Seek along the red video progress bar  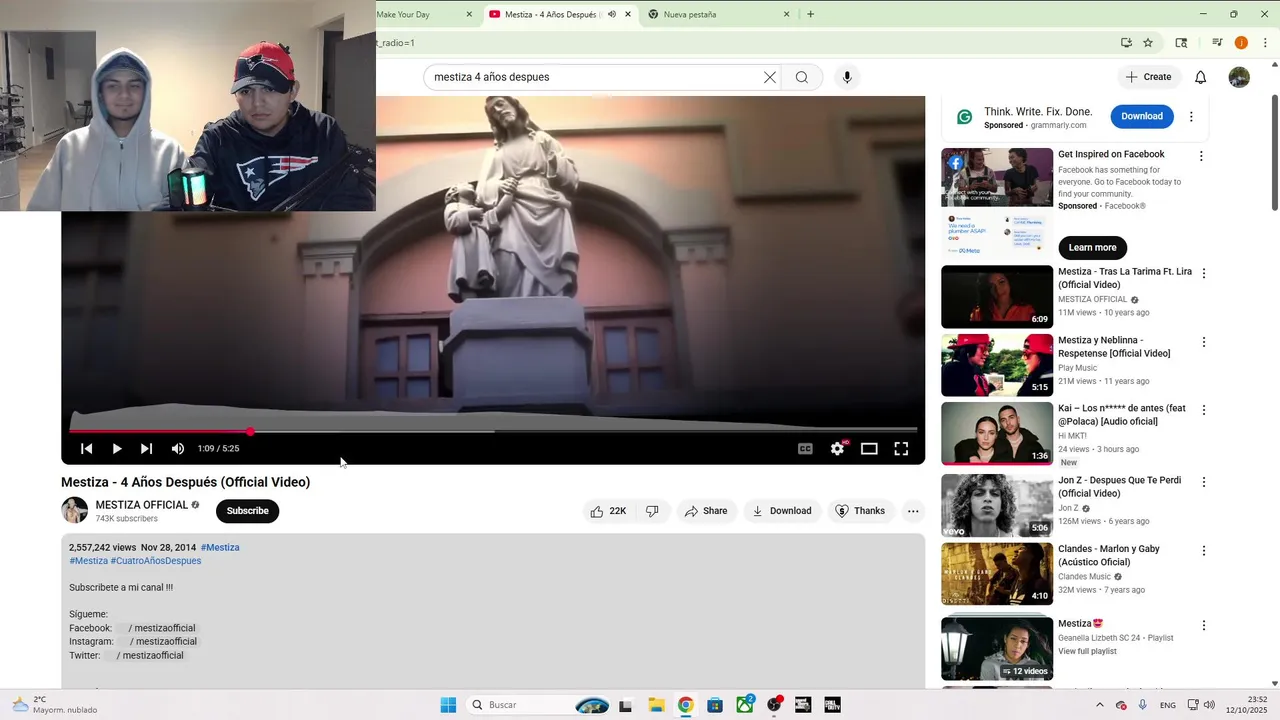[493, 432]
